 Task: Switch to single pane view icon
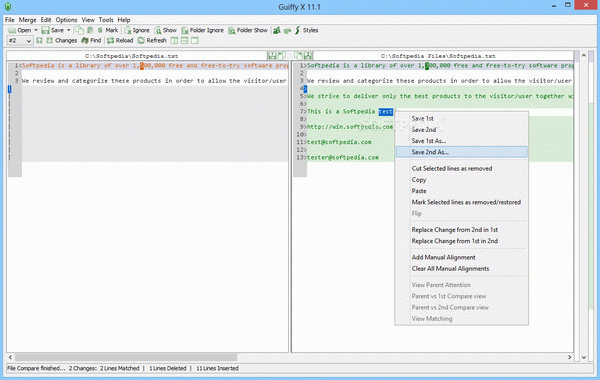click(195, 41)
